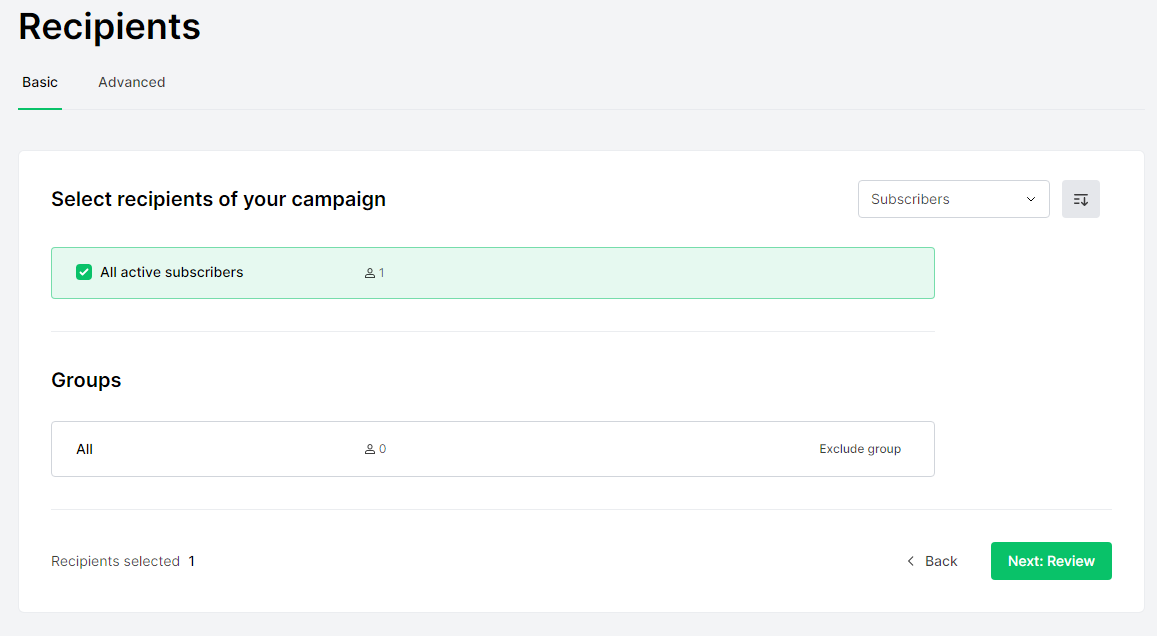This screenshot has height=636, width=1157.
Task: Click the green checkmark icon
Action: tap(84, 272)
